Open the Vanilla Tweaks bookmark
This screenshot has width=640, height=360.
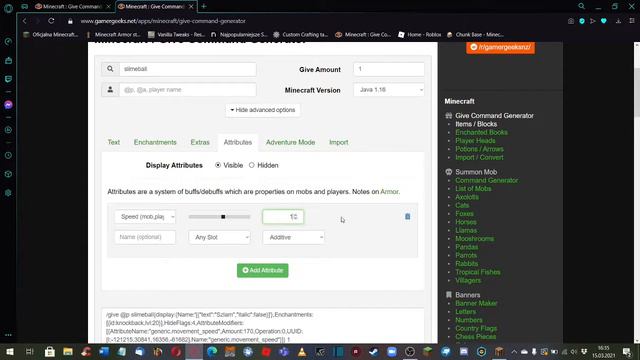point(176,35)
